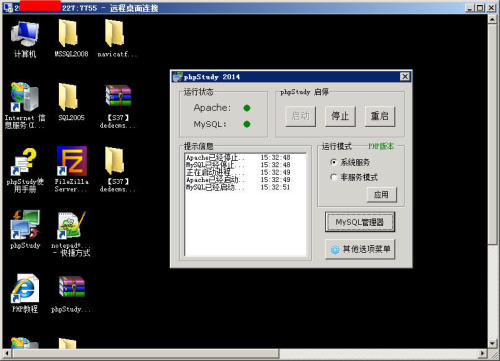Open the PHP教程 shortcut icon
This screenshot has width=500, height=361.
(25, 288)
